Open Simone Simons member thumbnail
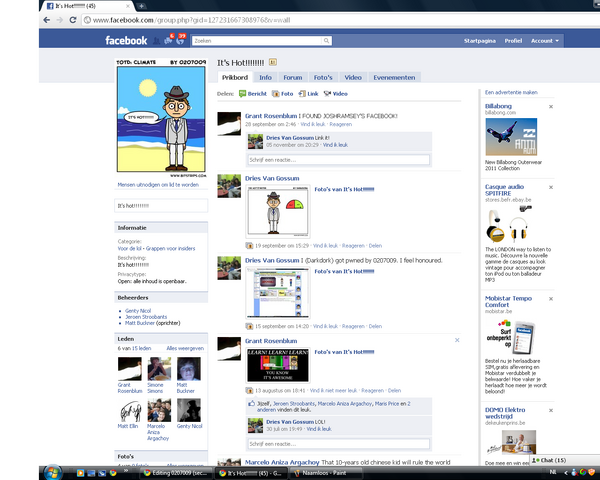Image resolution: width=600 pixels, height=480 pixels. click(x=159, y=369)
